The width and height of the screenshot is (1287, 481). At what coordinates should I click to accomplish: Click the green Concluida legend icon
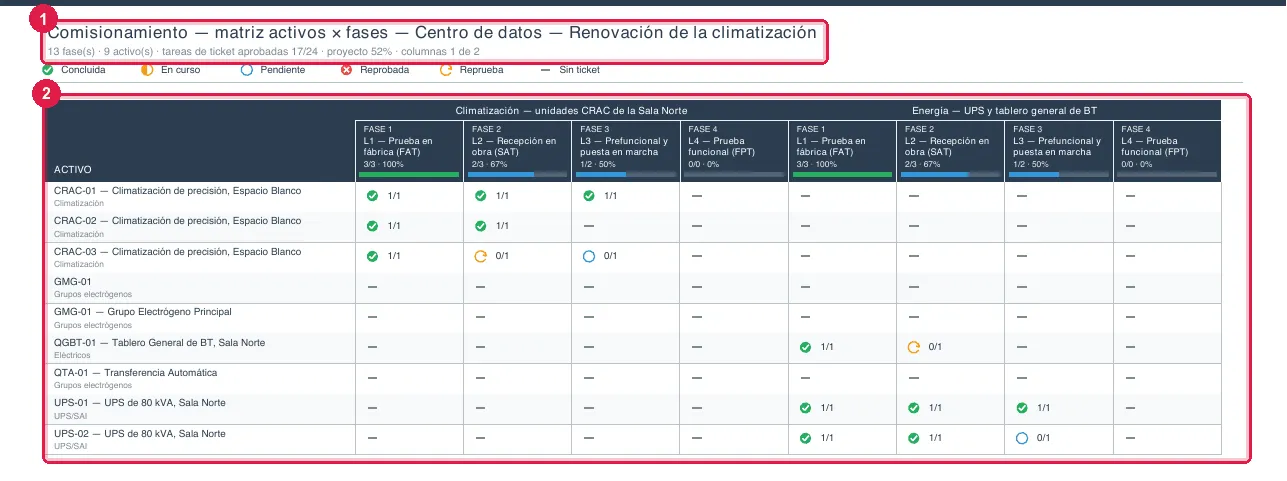[48, 70]
